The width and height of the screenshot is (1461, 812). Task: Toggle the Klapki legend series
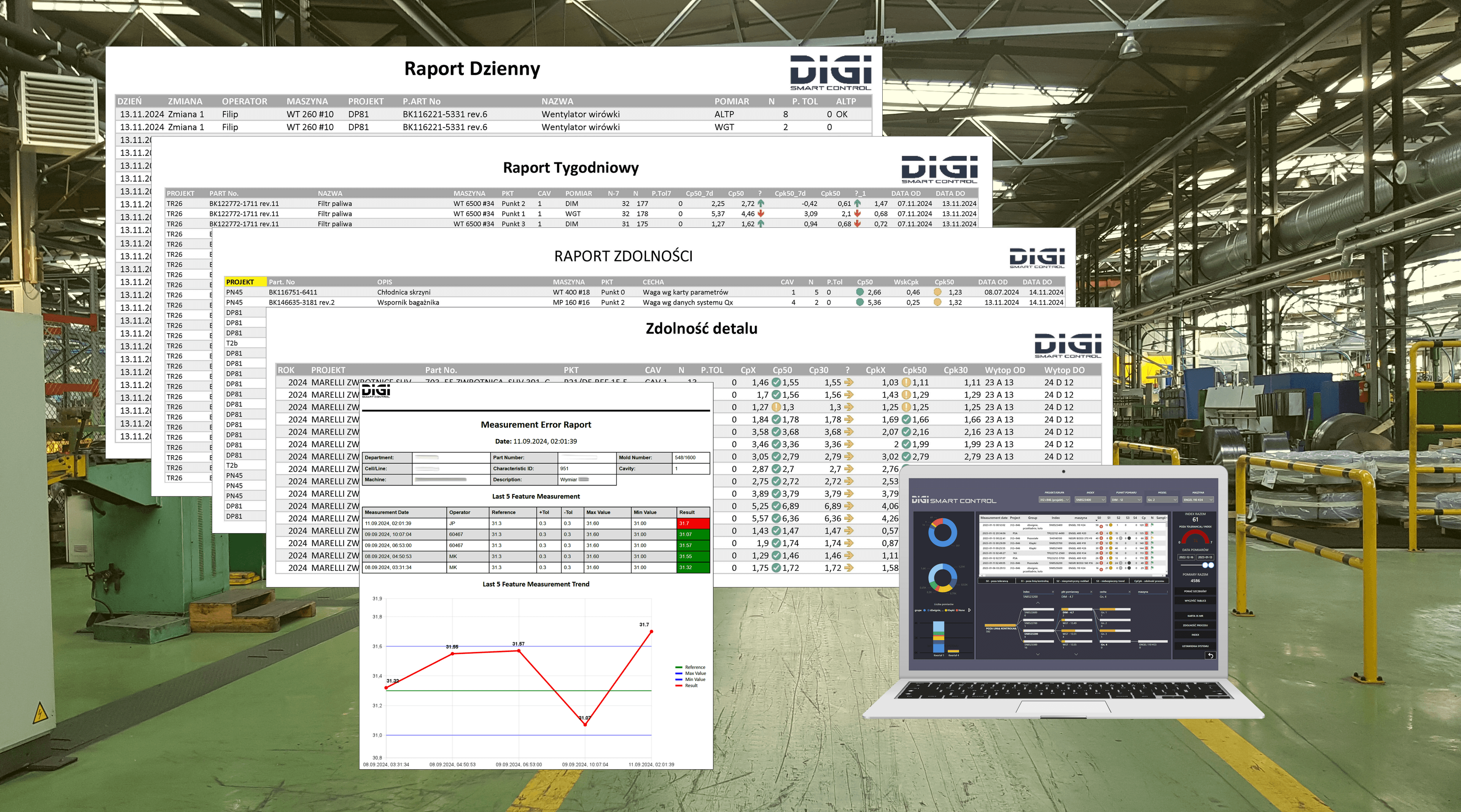pyautogui.click(x=949, y=610)
